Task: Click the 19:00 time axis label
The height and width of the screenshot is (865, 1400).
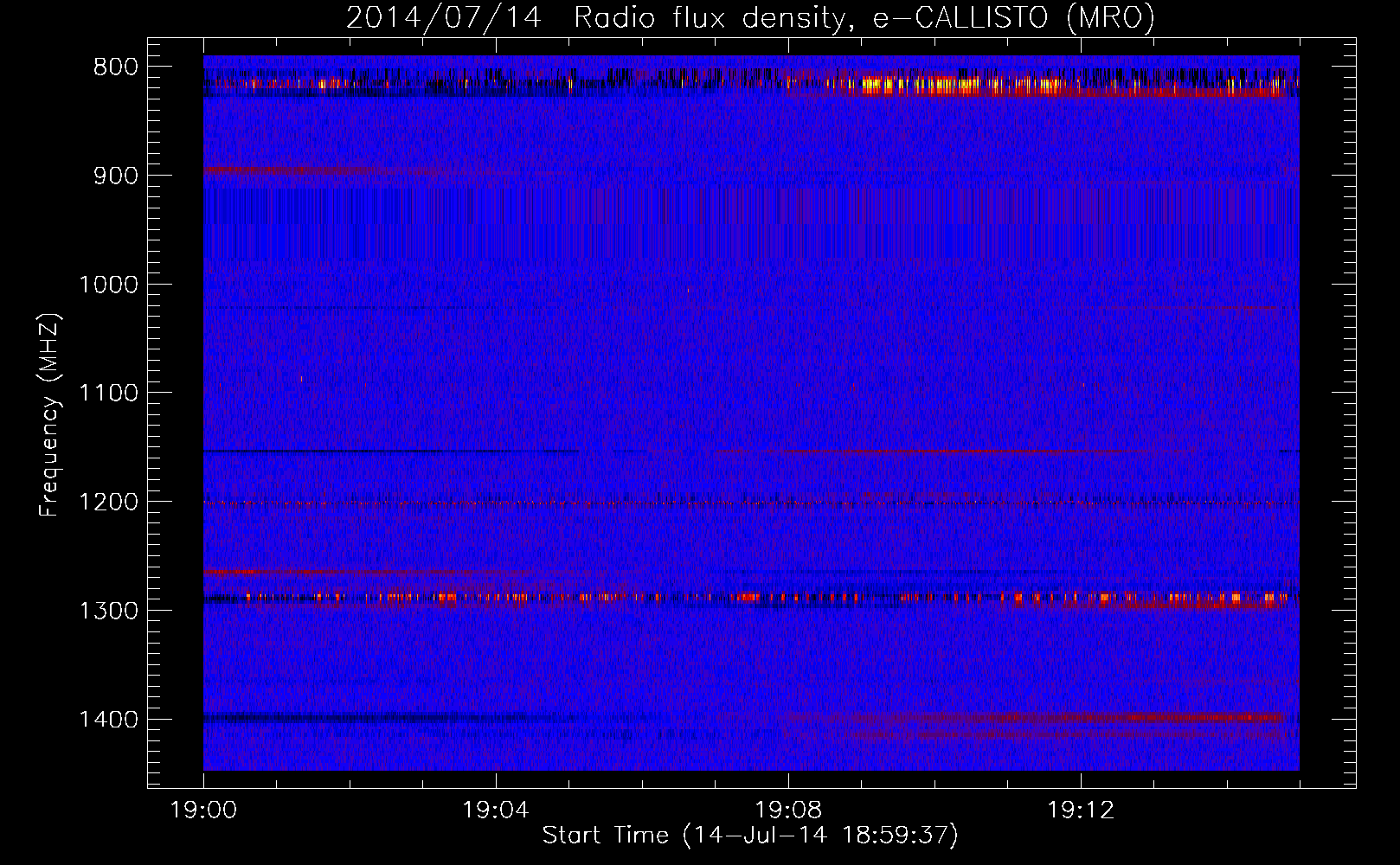Action: tap(204, 811)
